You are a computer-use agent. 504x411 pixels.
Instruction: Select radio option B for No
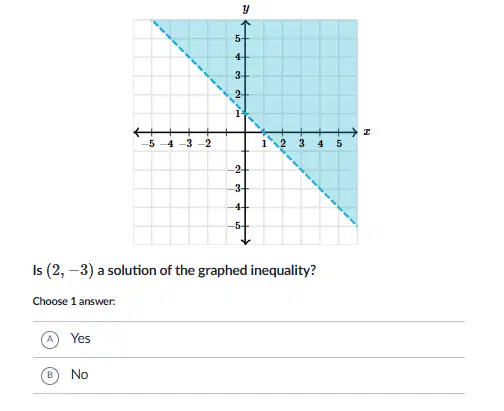click(x=50, y=375)
